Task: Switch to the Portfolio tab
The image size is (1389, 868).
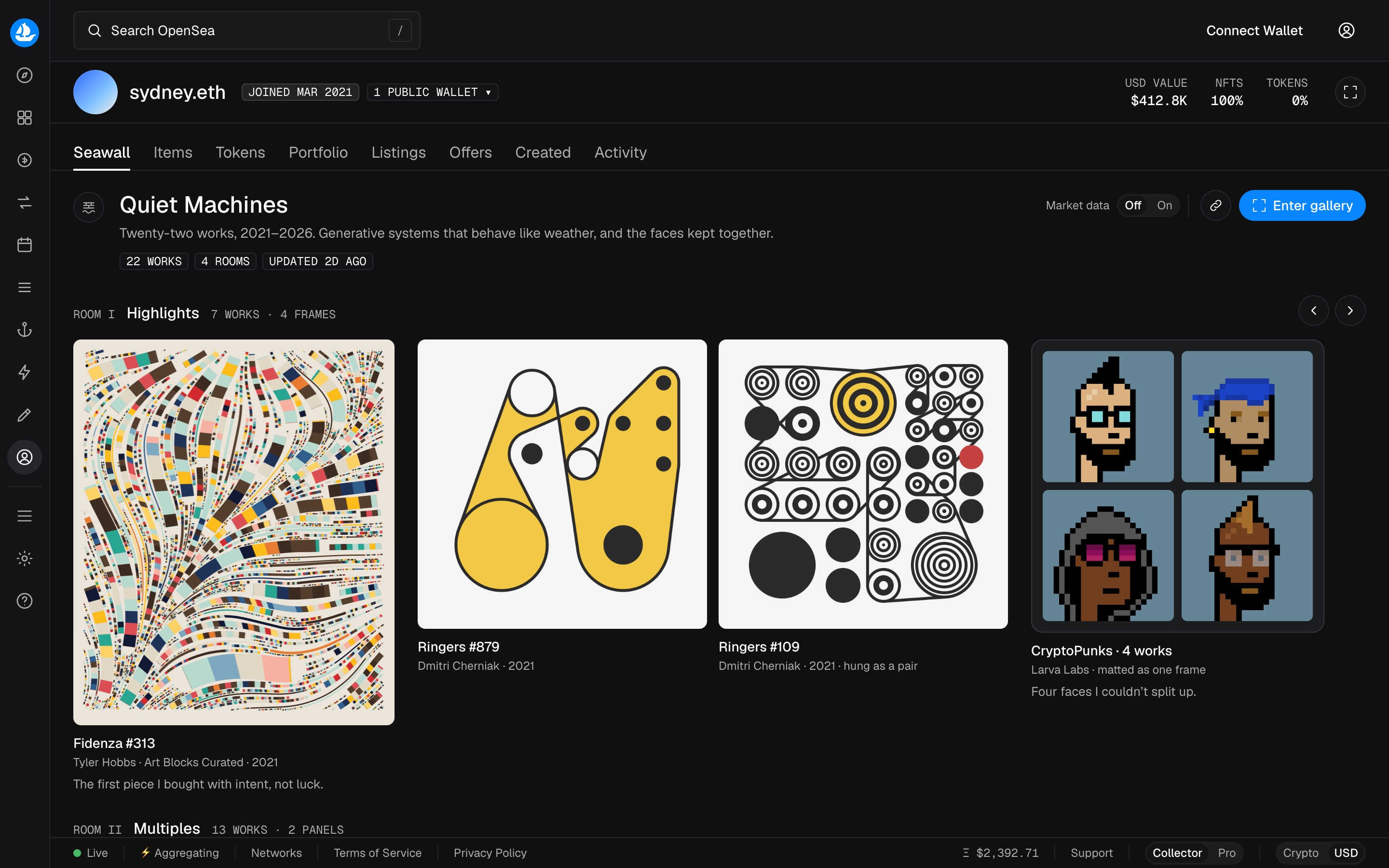Action: pos(318,153)
